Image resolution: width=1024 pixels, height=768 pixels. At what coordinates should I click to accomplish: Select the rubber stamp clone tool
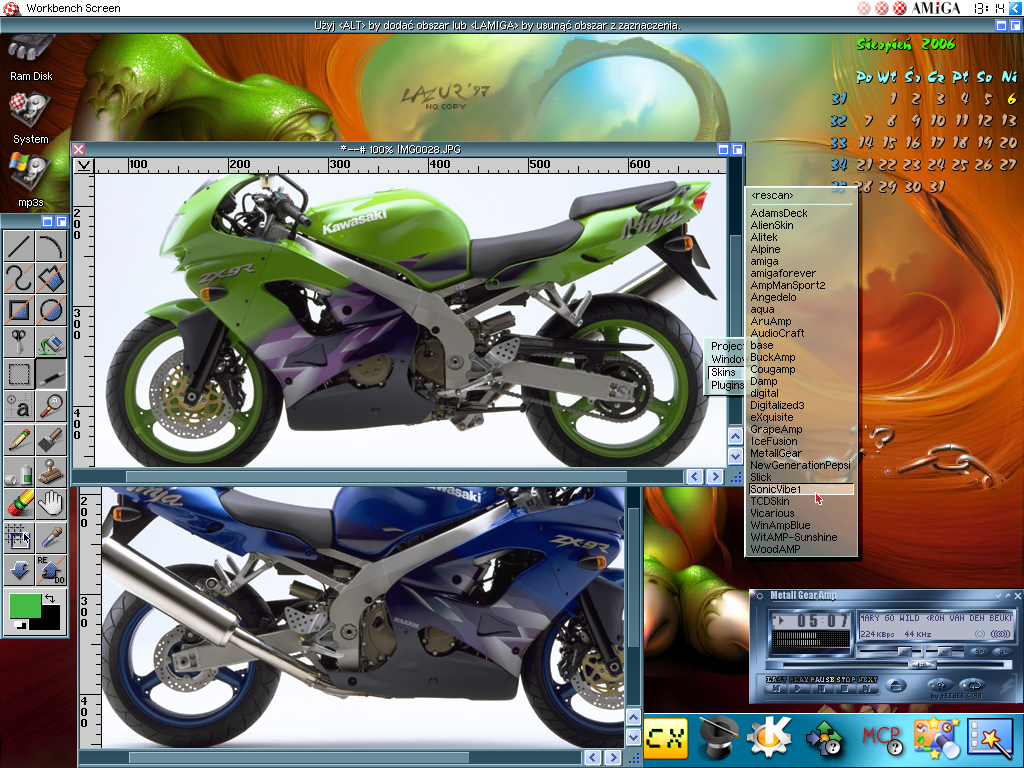coord(51,471)
